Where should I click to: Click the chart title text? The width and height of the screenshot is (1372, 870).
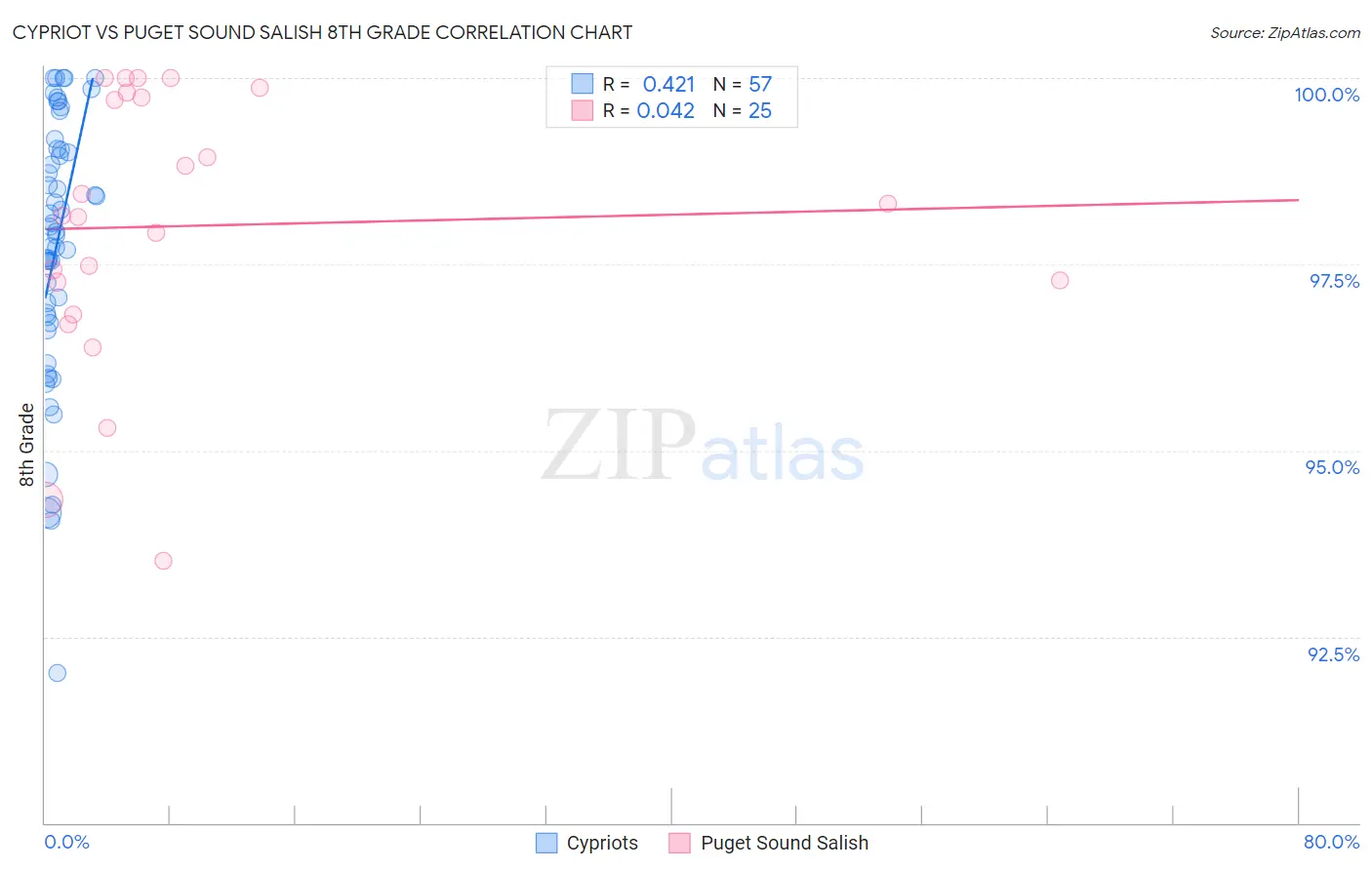322,32
